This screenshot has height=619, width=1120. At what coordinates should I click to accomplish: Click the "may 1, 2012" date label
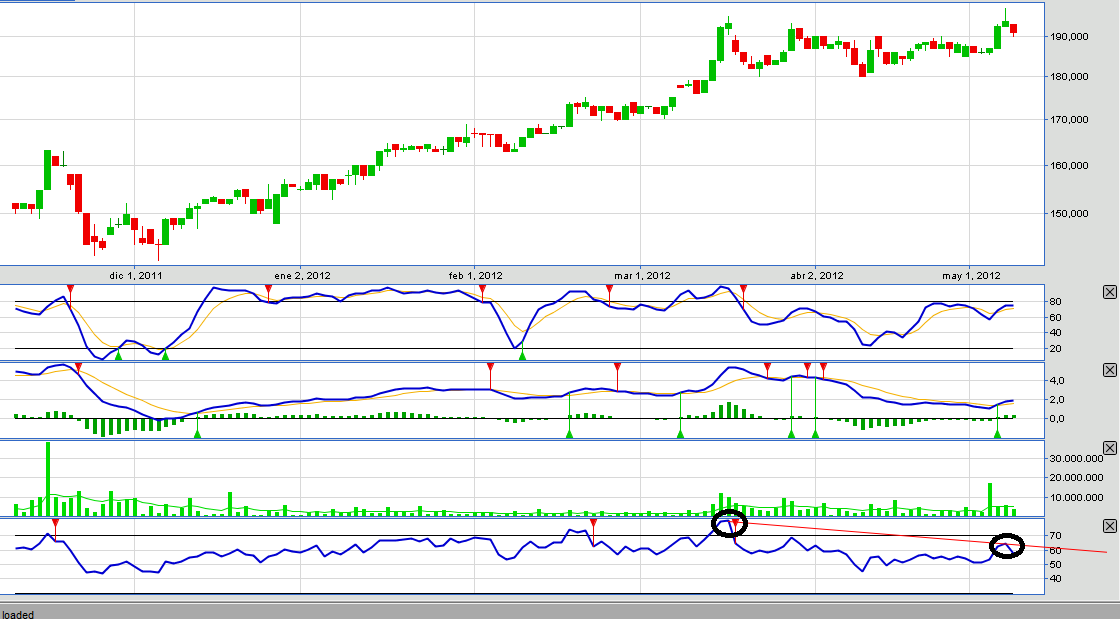(x=970, y=275)
